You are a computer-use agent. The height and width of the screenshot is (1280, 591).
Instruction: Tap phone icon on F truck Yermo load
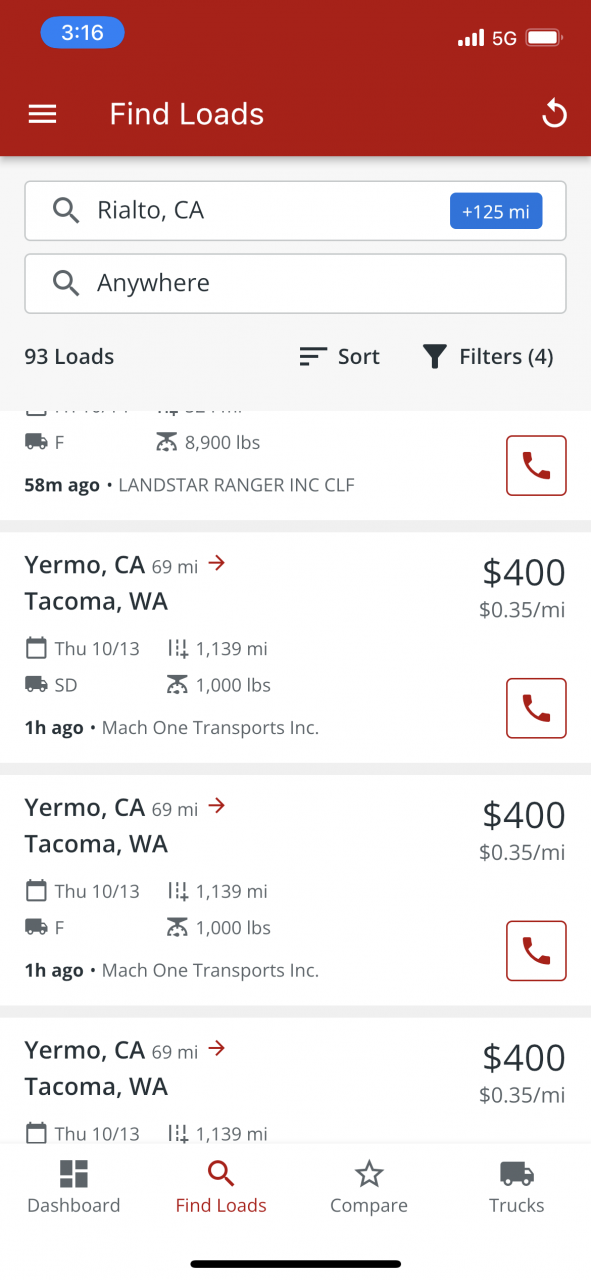536,951
